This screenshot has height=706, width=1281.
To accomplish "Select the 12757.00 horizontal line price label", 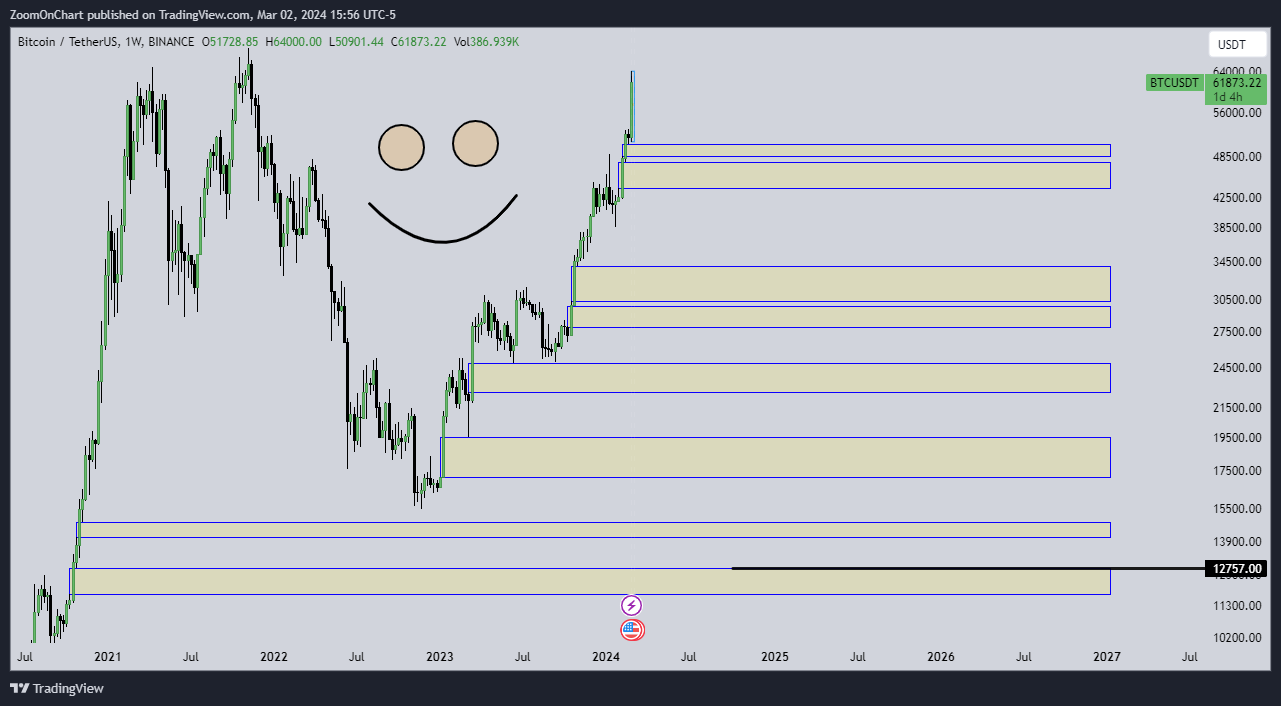I will point(1236,569).
